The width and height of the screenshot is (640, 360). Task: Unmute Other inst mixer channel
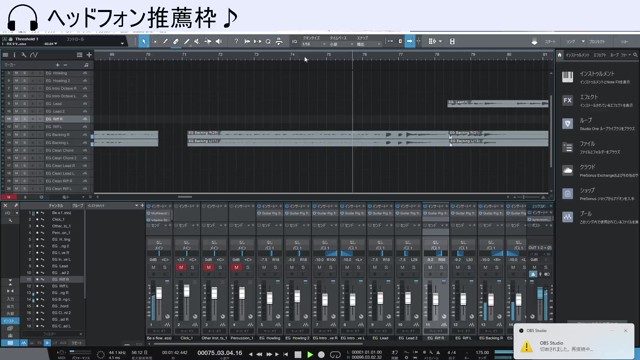pos(209,267)
